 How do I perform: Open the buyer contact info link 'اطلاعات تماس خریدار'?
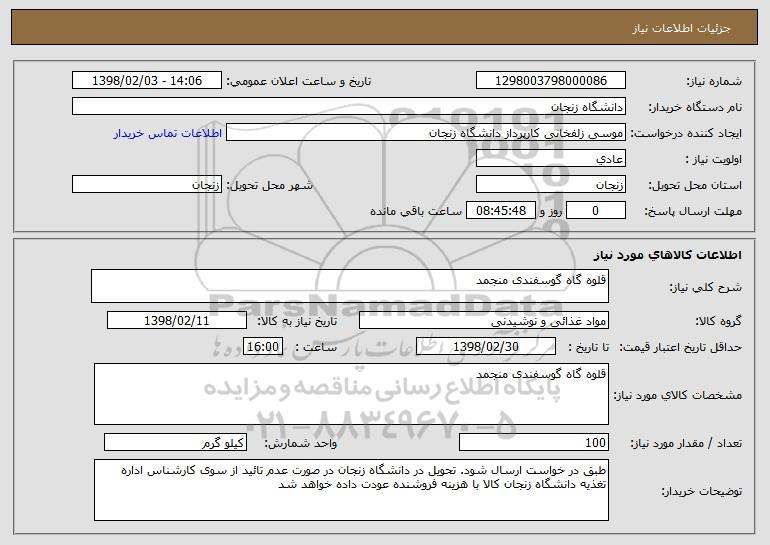[168, 133]
